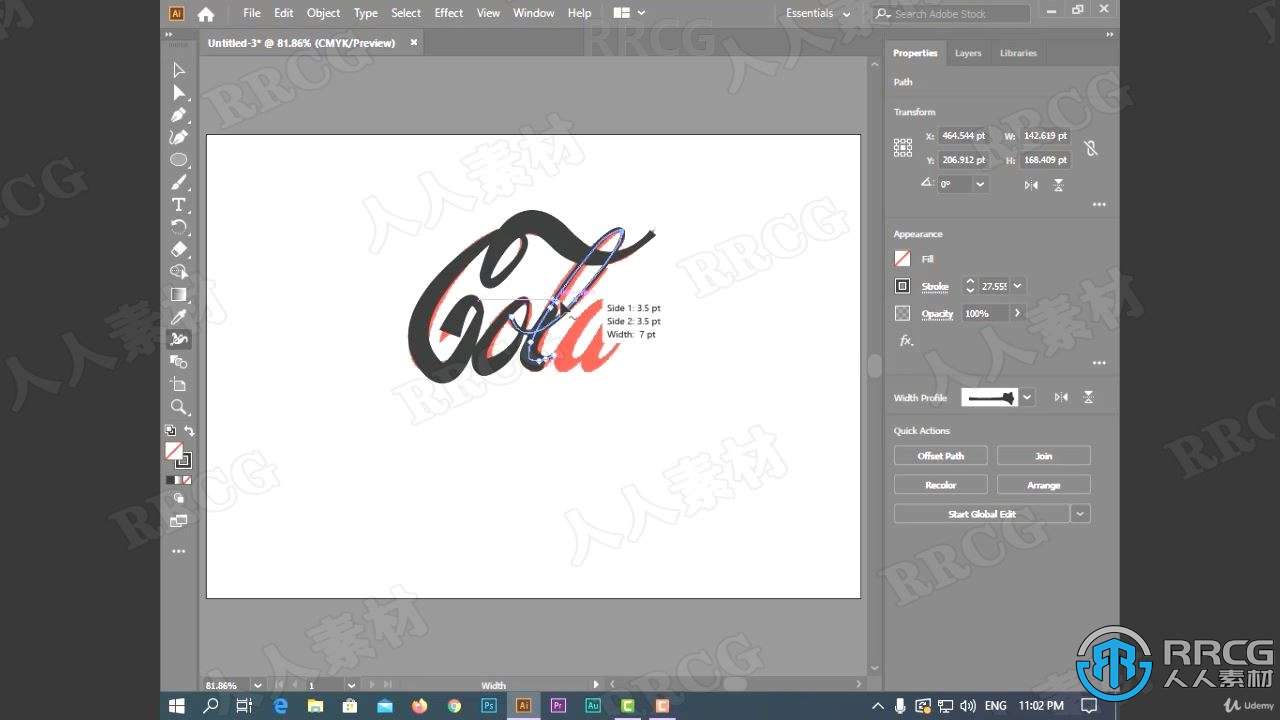Click the Join button
The height and width of the screenshot is (720, 1280).
[x=1043, y=456]
